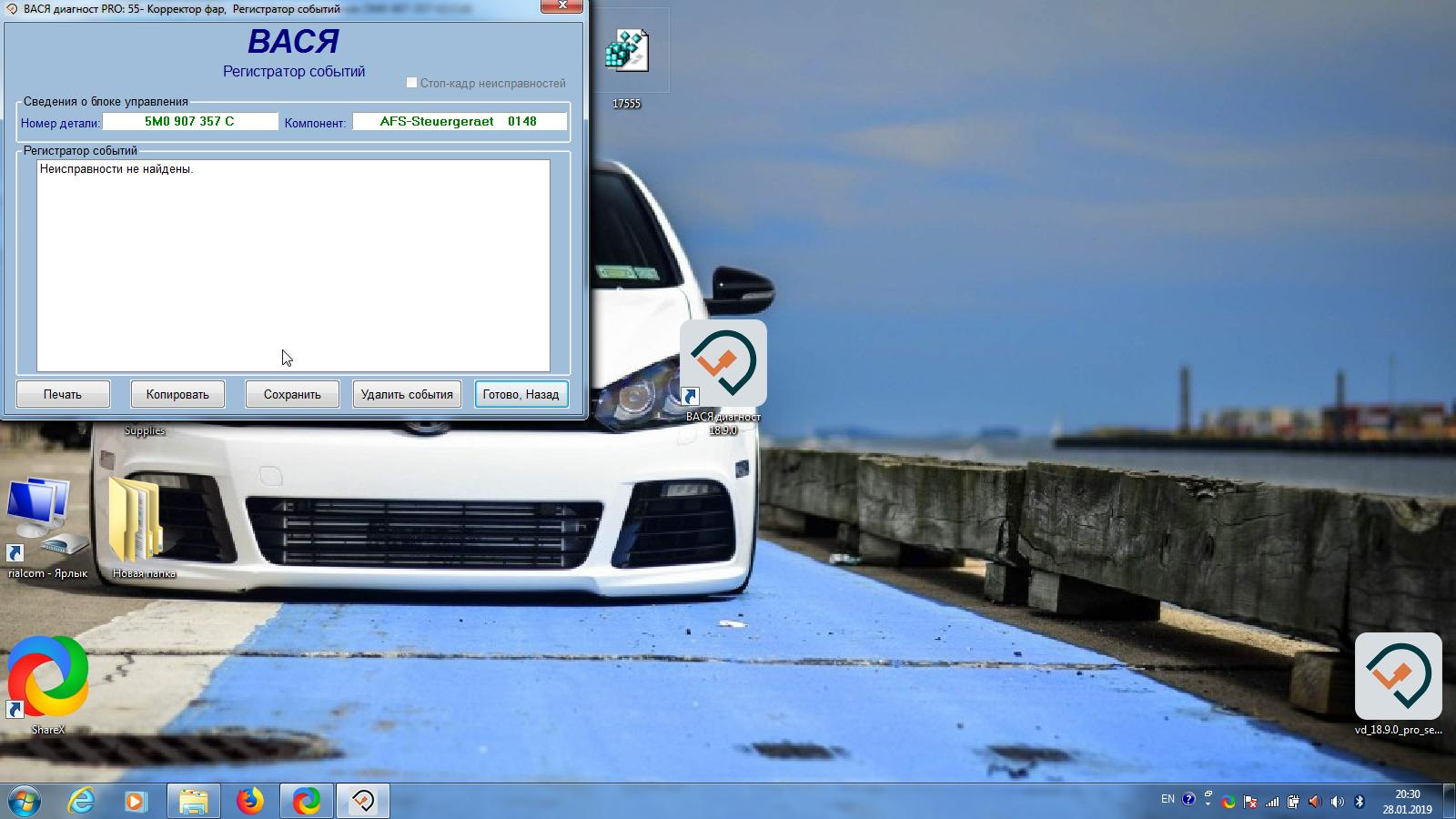1456x819 pixels.
Task: Open the network signal tray icon
Action: 1272,802
